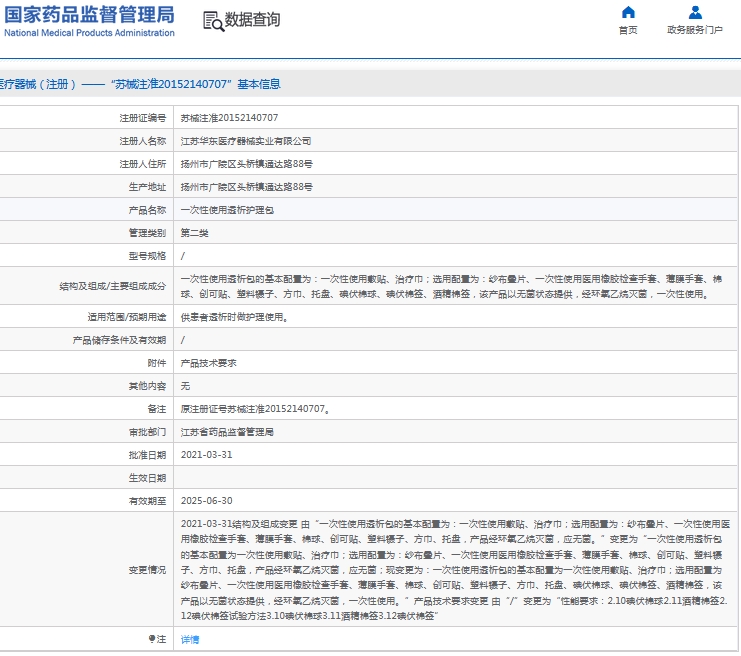
Task: Click the 变更情况 label
Action: pos(147,570)
